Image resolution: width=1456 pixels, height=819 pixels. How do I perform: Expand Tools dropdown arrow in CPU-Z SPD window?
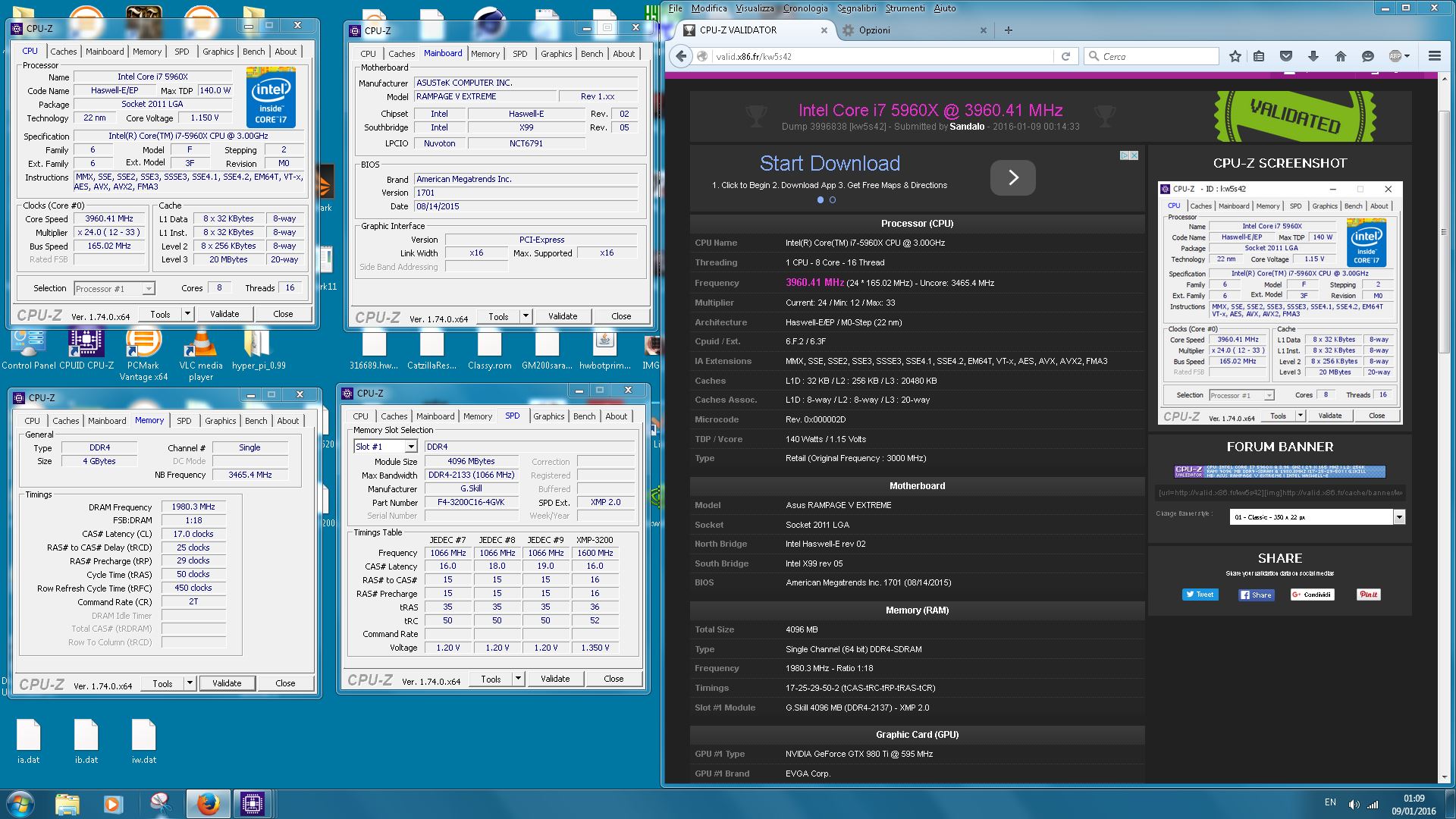tap(518, 679)
